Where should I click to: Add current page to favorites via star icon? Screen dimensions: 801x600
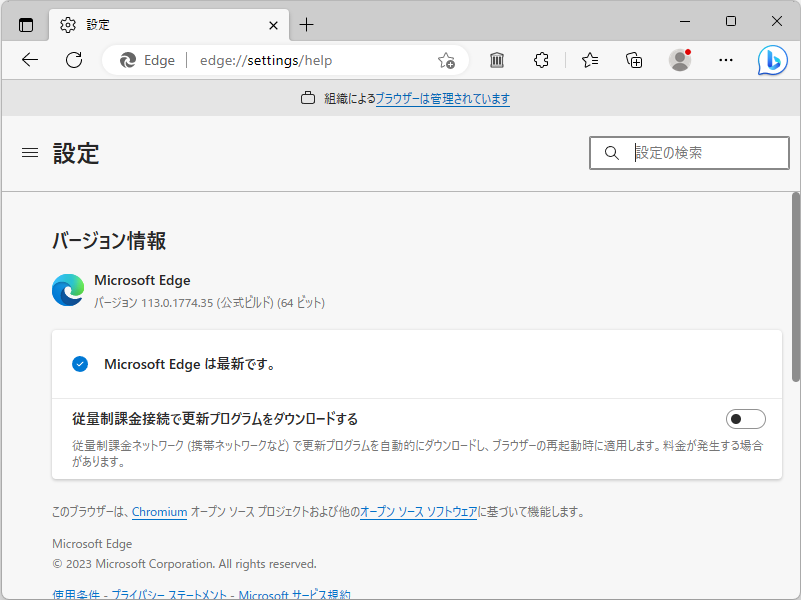446,60
